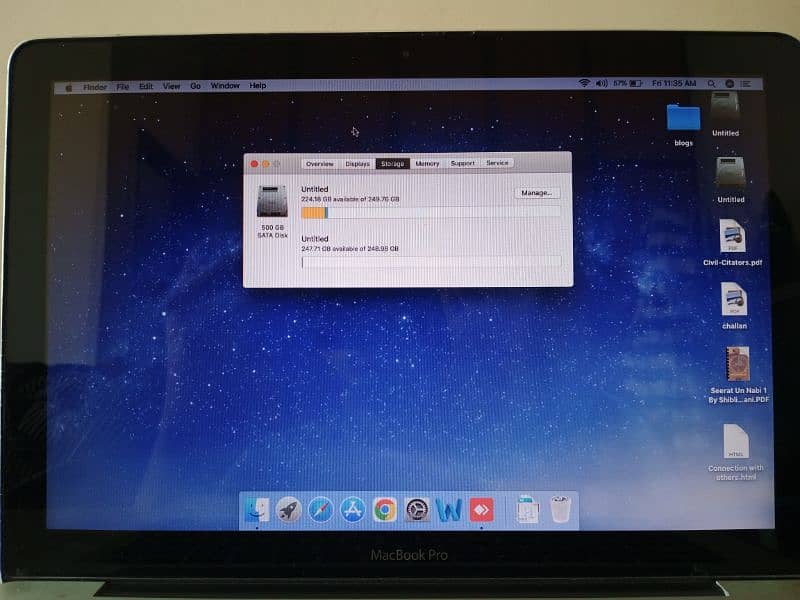Image resolution: width=800 pixels, height=600 pixels.
Task: Click the orange segment of storage bar
Action: pos(313,213)
